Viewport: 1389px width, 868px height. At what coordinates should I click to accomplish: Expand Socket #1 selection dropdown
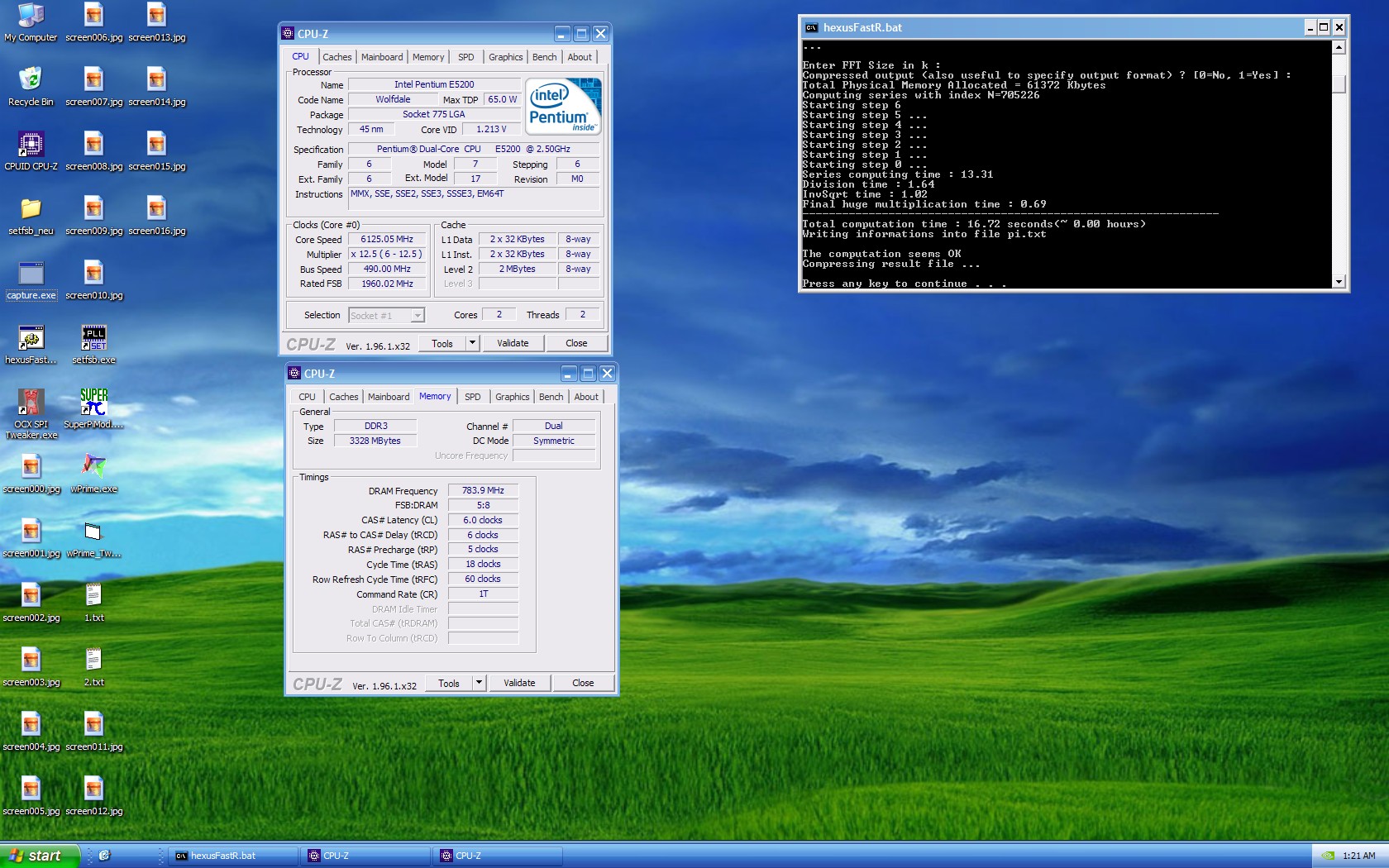coord(418,315)
